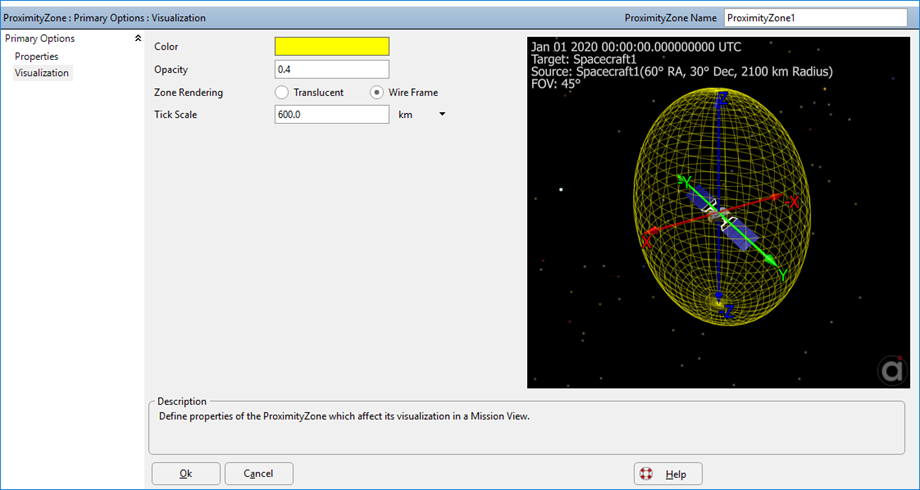The height and width of the screenshot is (490, 920).
Task: Click the 3D wireframe zone preview
Action: (x=719, y=212)
